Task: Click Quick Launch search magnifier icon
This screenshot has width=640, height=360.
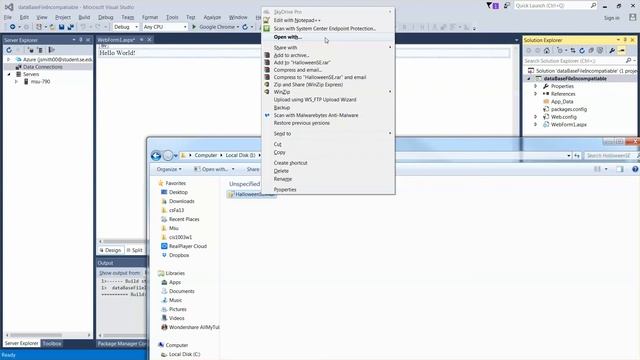Action: pyautogui.click(x=593, y=5)
